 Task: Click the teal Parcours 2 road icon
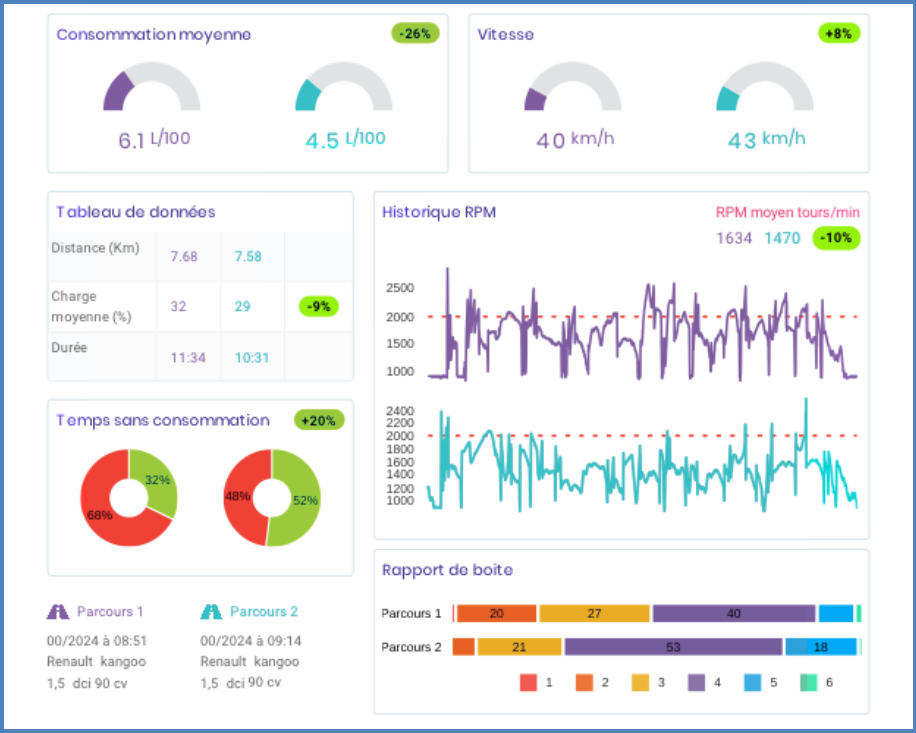click(x=211, y=612)
